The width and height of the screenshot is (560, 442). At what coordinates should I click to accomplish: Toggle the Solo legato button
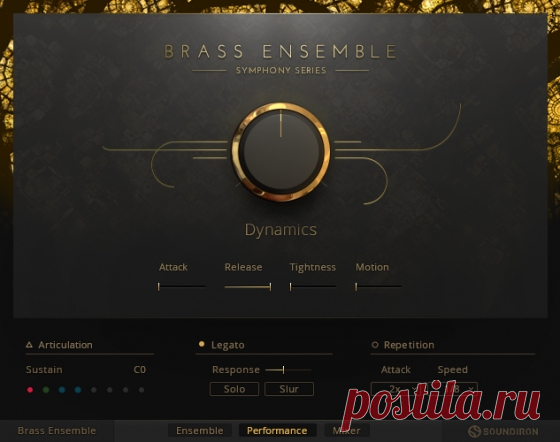[234, 389]
